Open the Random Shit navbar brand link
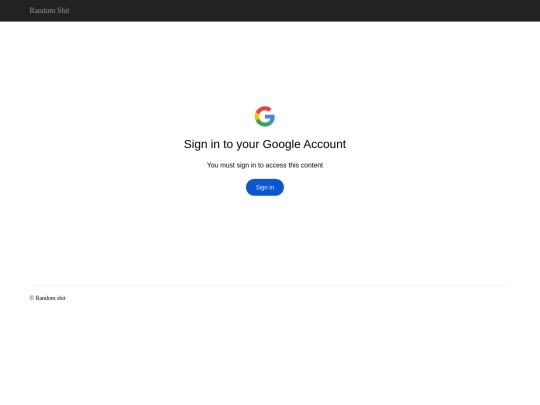This screenshot has height=405, width=540. 49,11
